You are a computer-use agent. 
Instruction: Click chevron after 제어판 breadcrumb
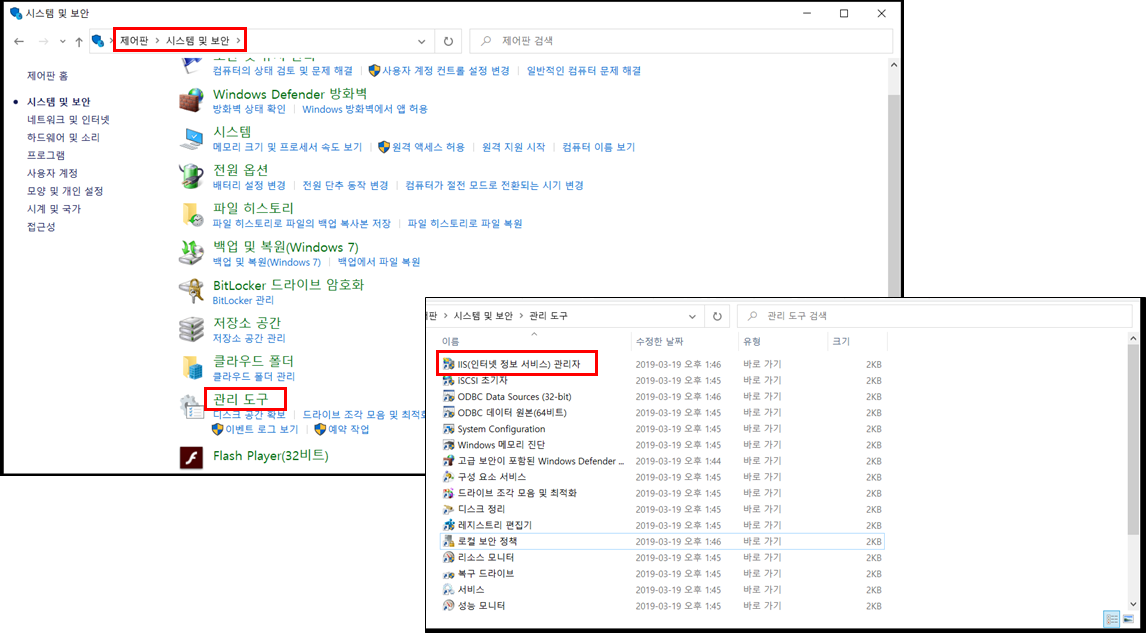point(157,41)
